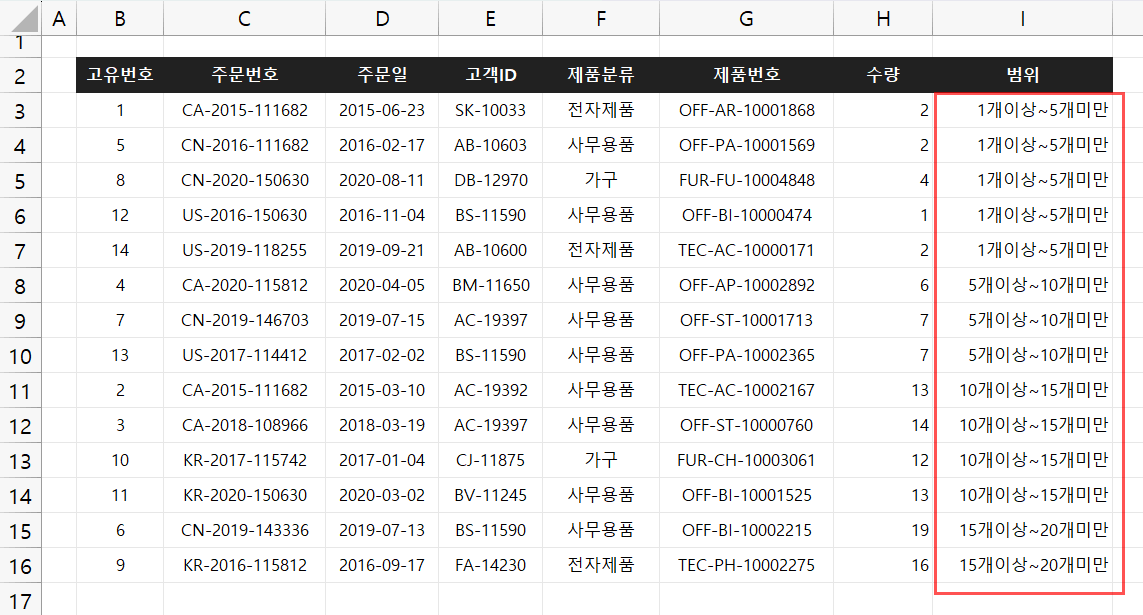
Task: Select quantity cell with value 4
Action: click(883, 181)
